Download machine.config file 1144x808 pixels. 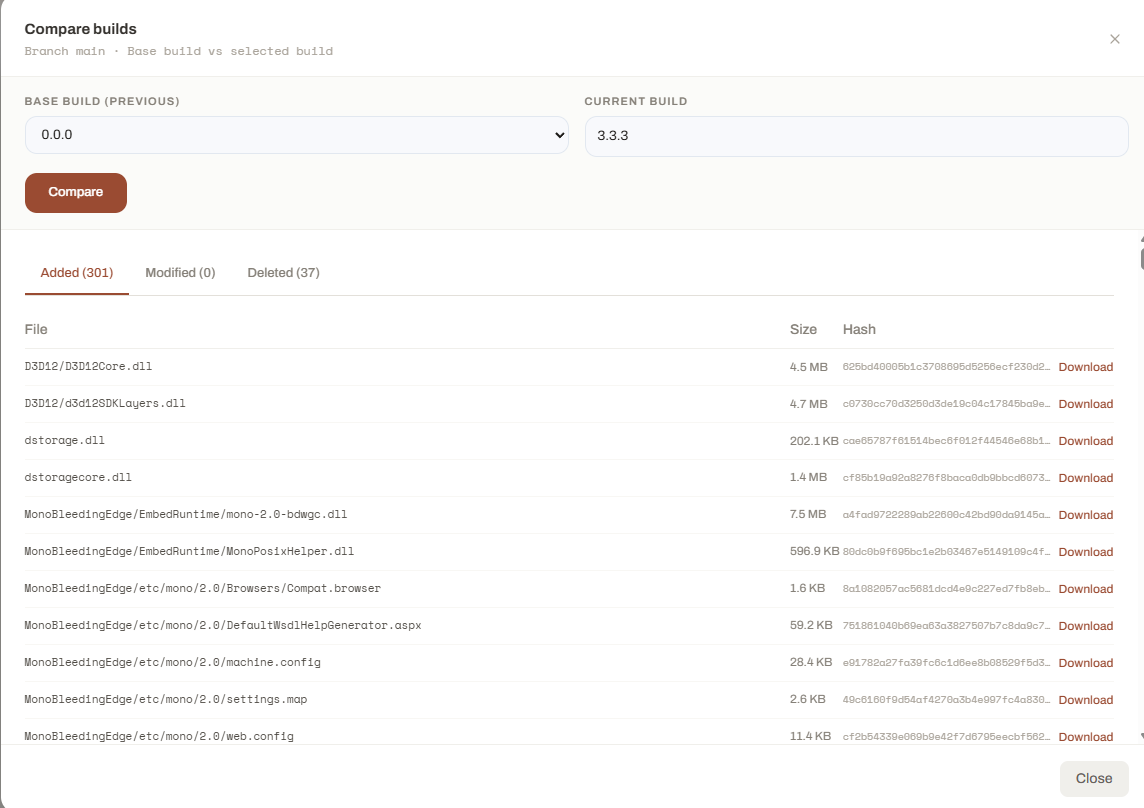pyautogui.click(x=1086, y=663)
